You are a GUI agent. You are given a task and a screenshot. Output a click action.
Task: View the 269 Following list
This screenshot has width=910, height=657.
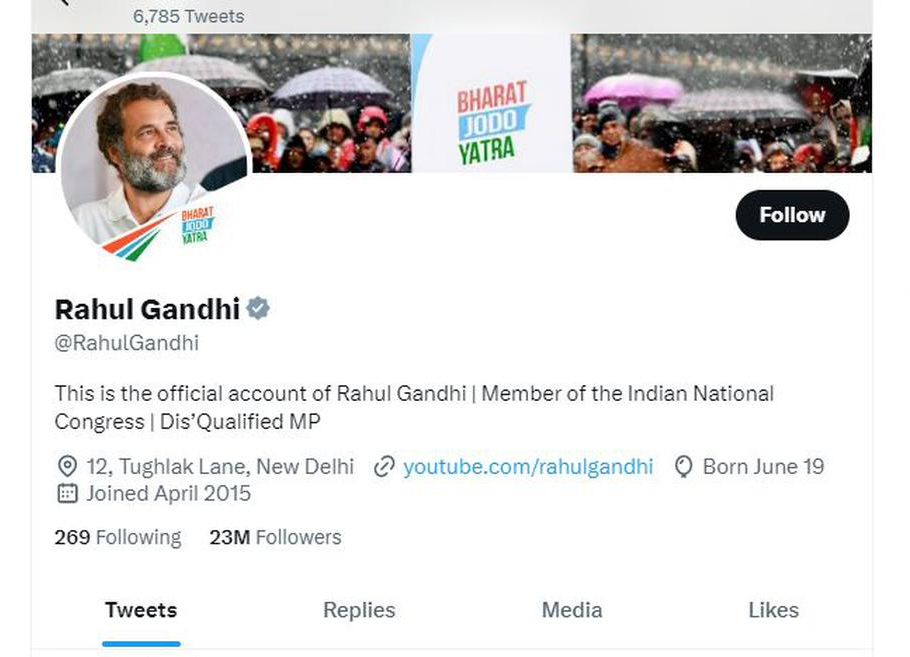(118, 537)
